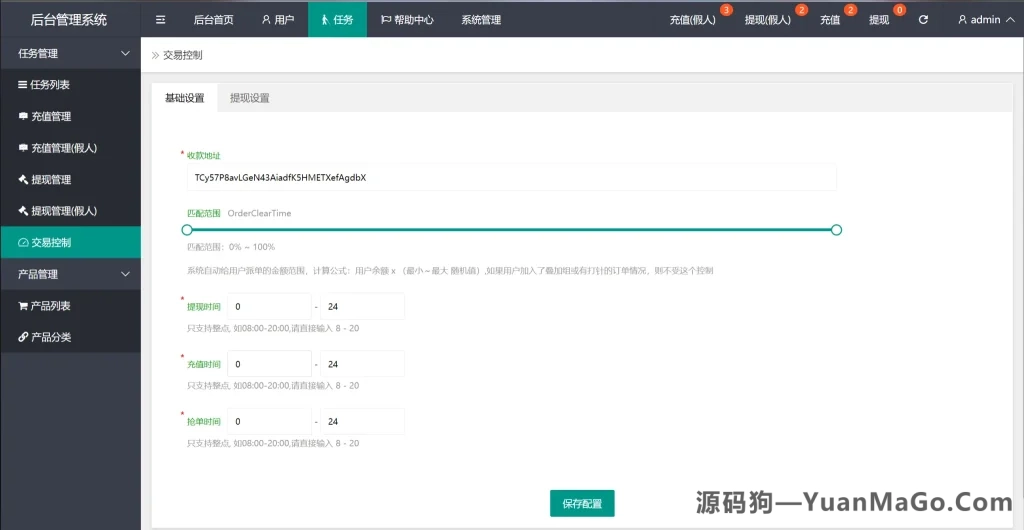Collapse the 任务管理 sidebar group
The height and width of the screenshot is (530, 1024).
tap(71, 54)
